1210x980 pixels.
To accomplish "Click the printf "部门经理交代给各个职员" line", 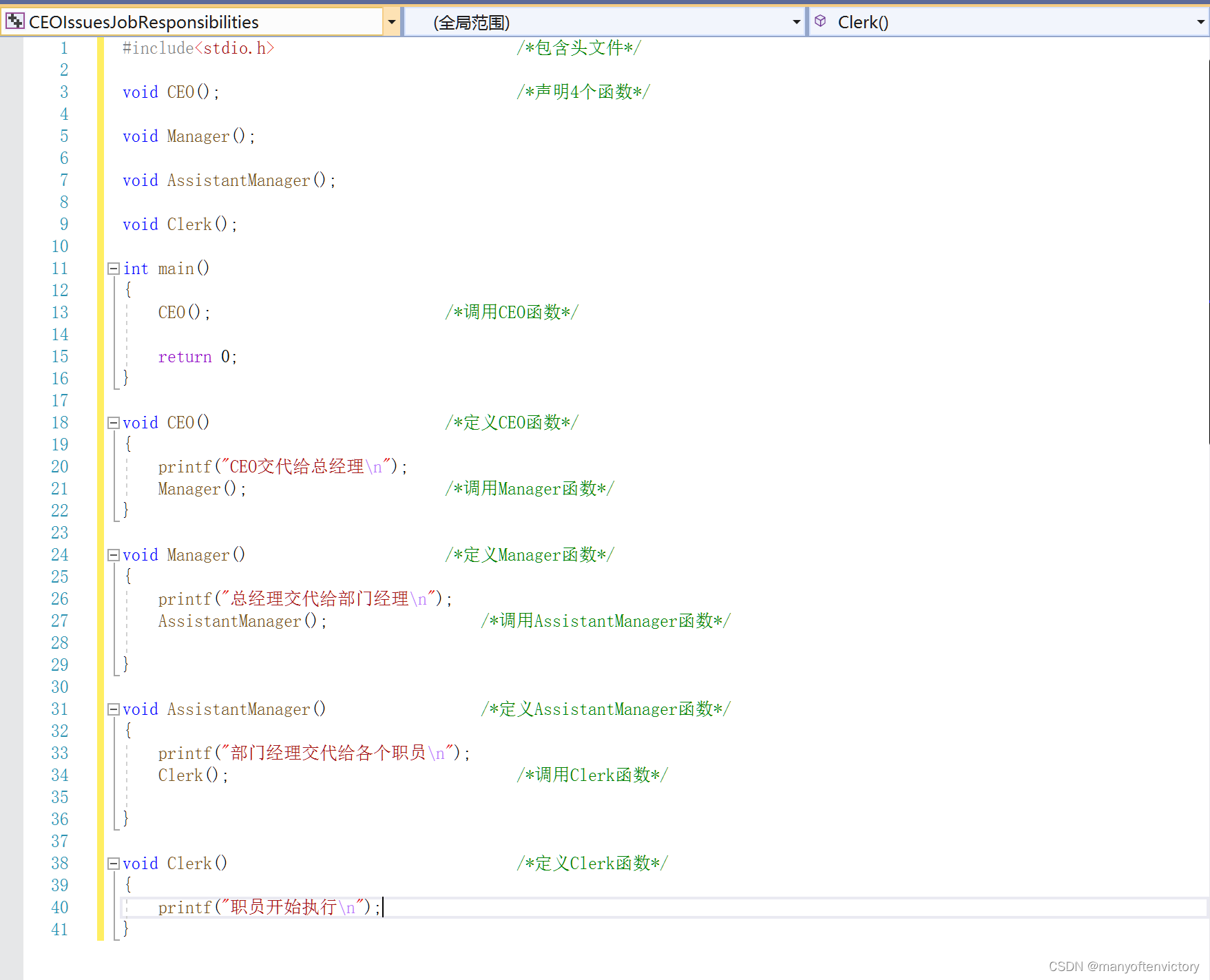I will [314, 753].
